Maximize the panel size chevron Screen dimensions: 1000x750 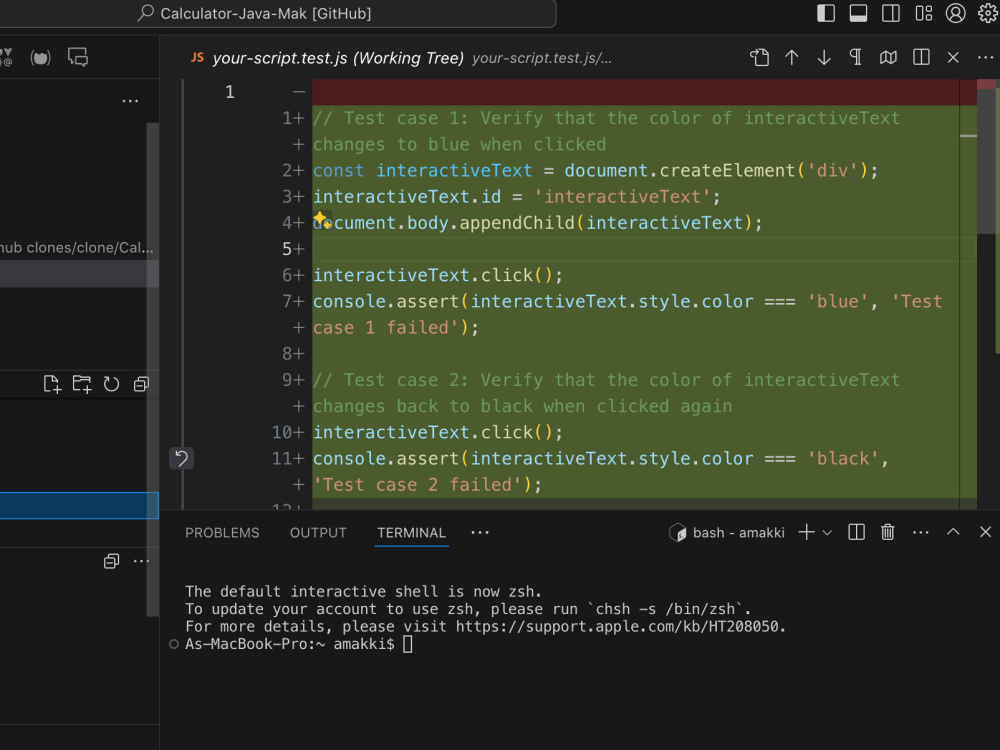[953, 532]
